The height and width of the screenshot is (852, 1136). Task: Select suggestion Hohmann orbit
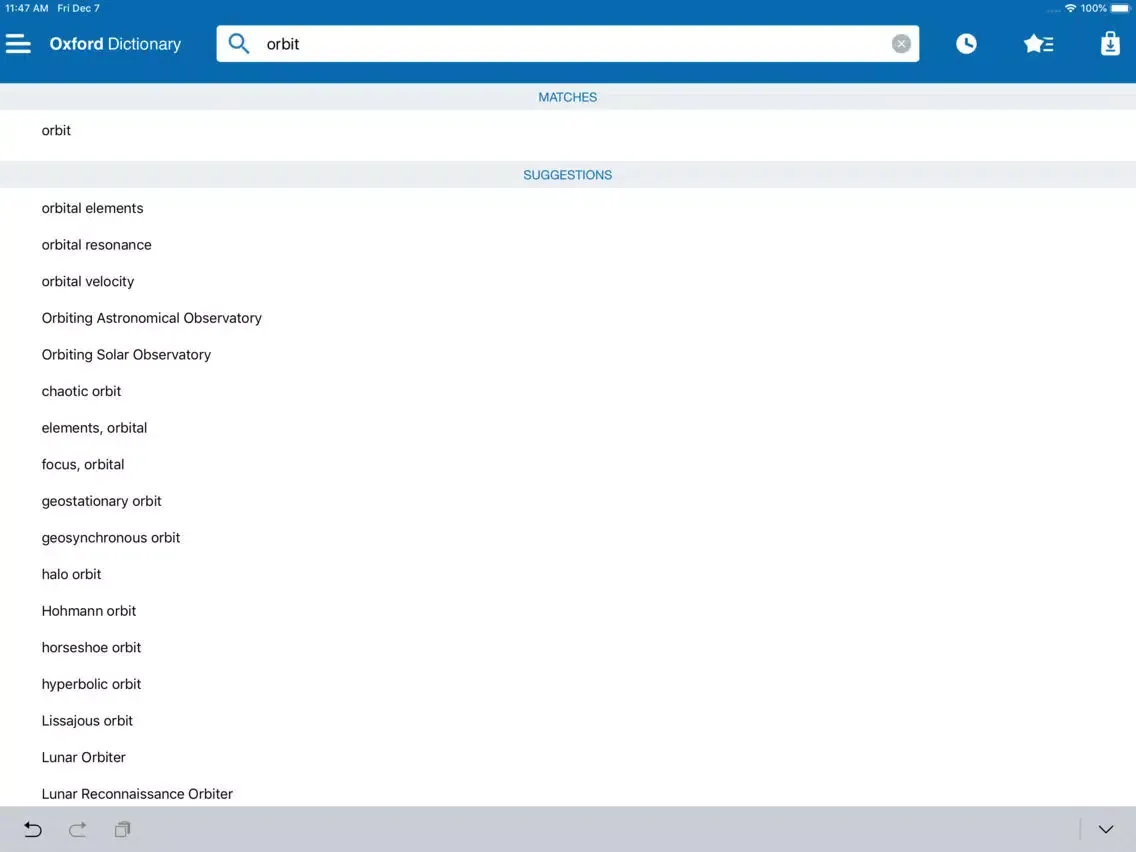[88, 611]
